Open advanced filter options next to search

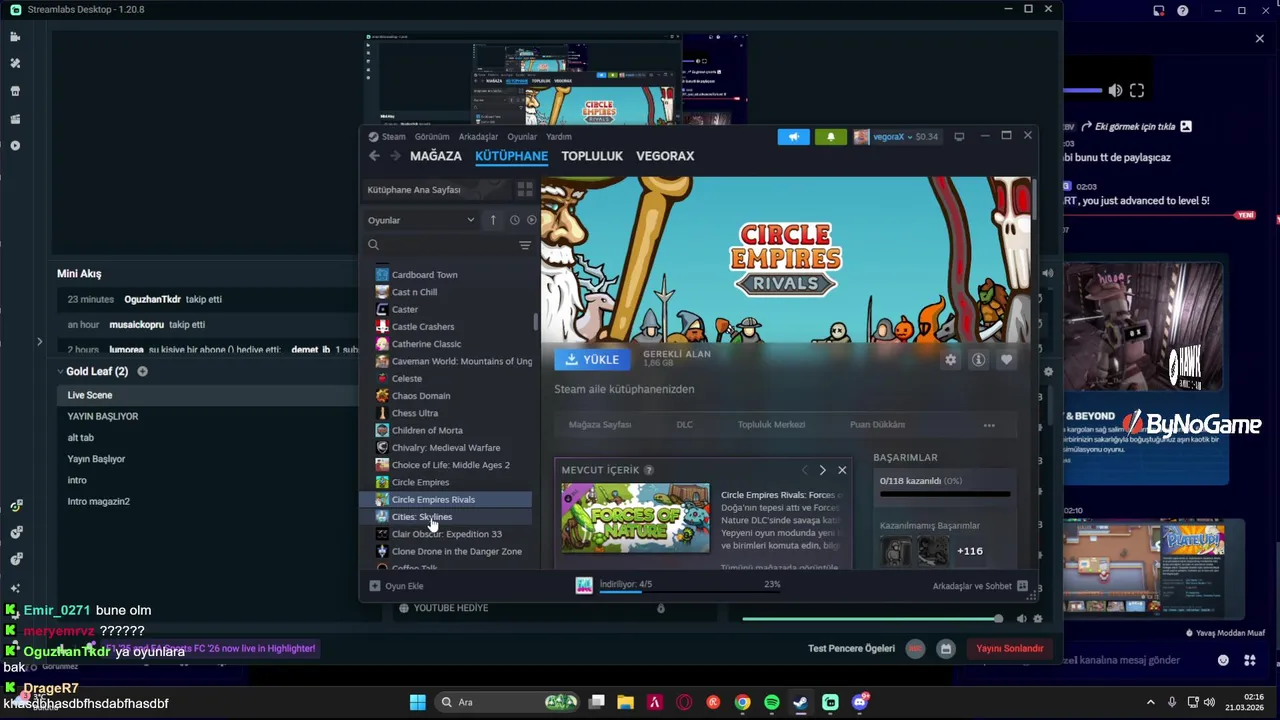point(524,245)
